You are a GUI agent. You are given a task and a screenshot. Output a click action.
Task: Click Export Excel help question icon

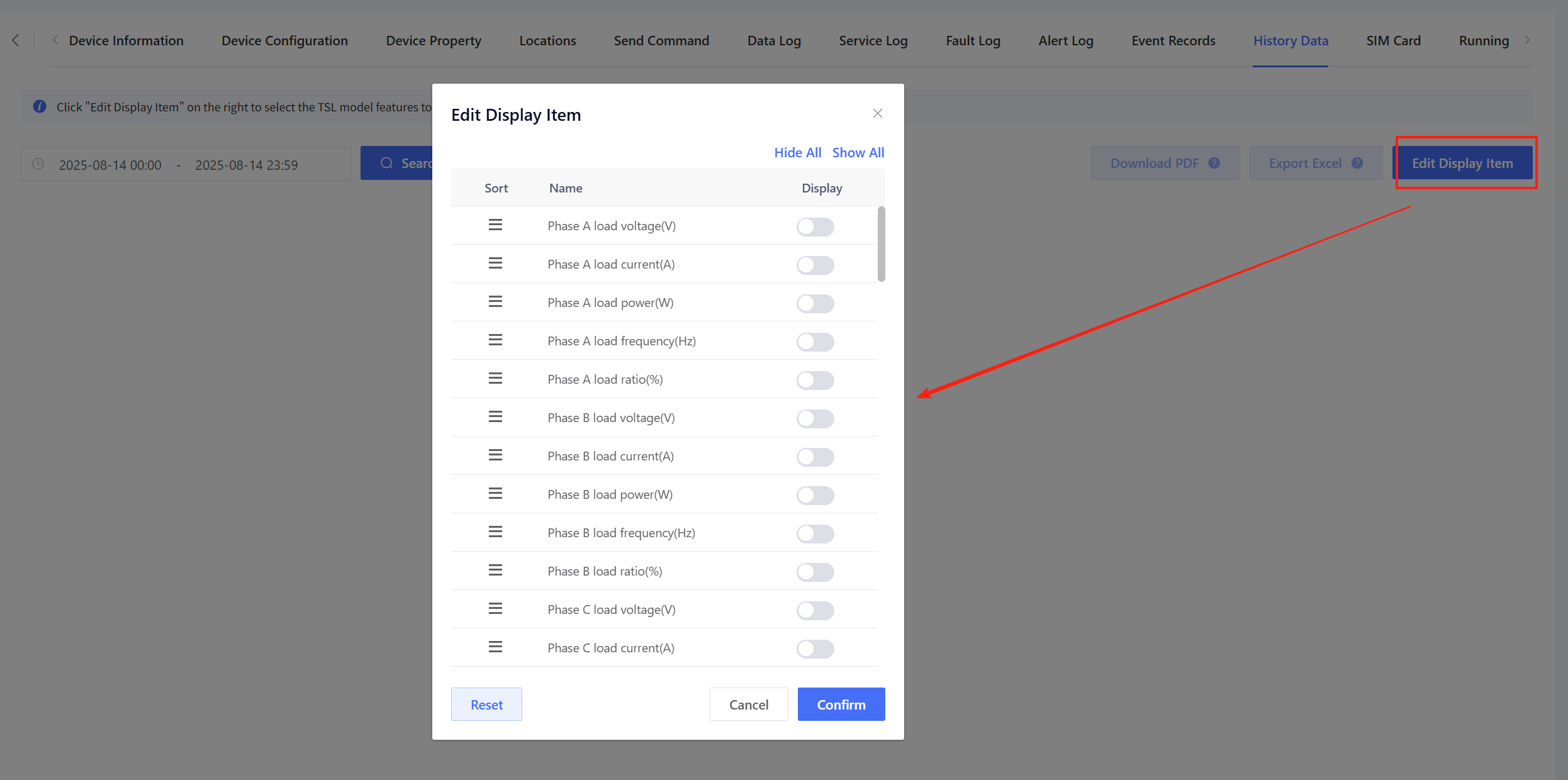(x=1357, y=164)
